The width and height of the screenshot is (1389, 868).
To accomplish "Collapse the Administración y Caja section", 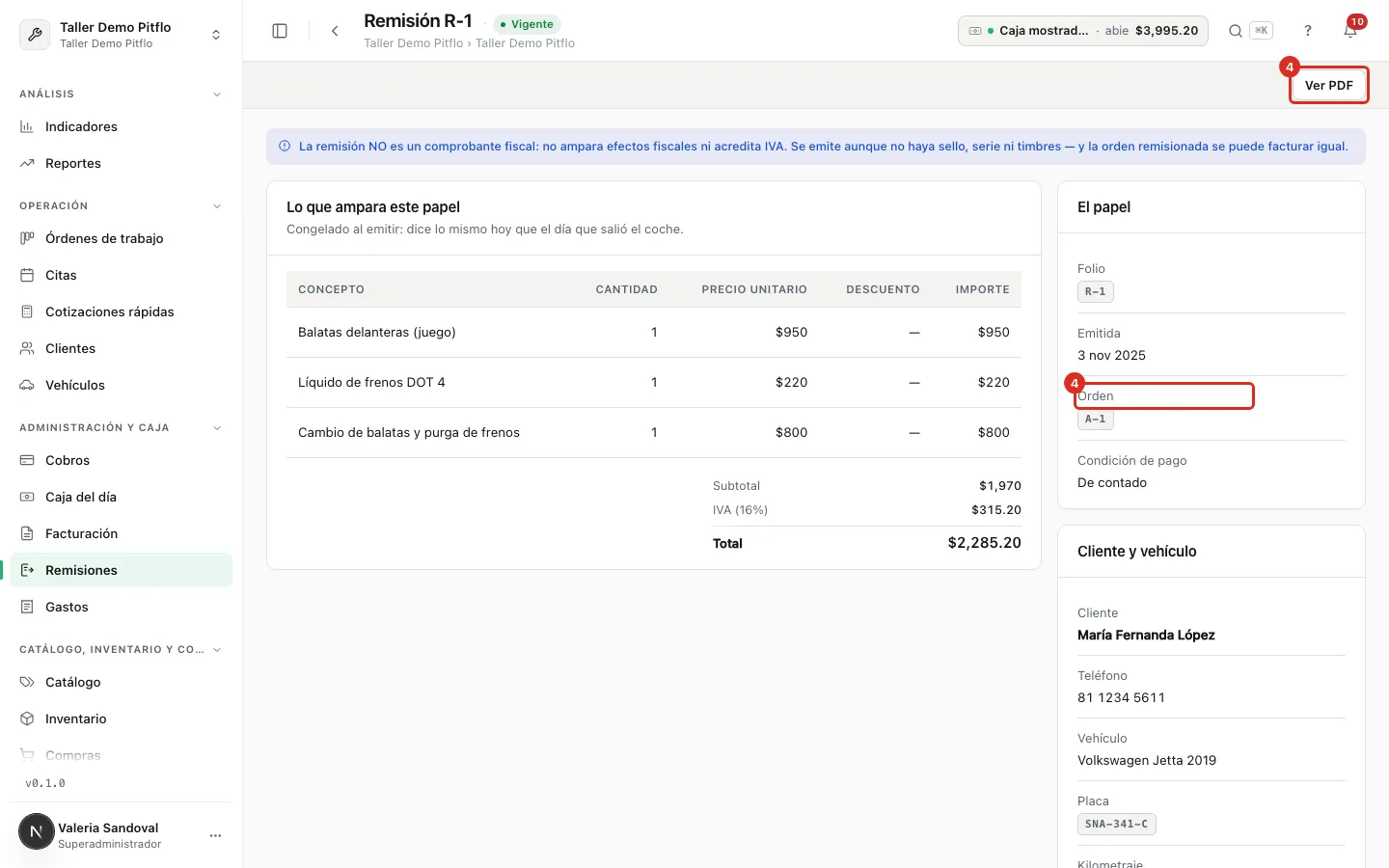I will point(217,428).
